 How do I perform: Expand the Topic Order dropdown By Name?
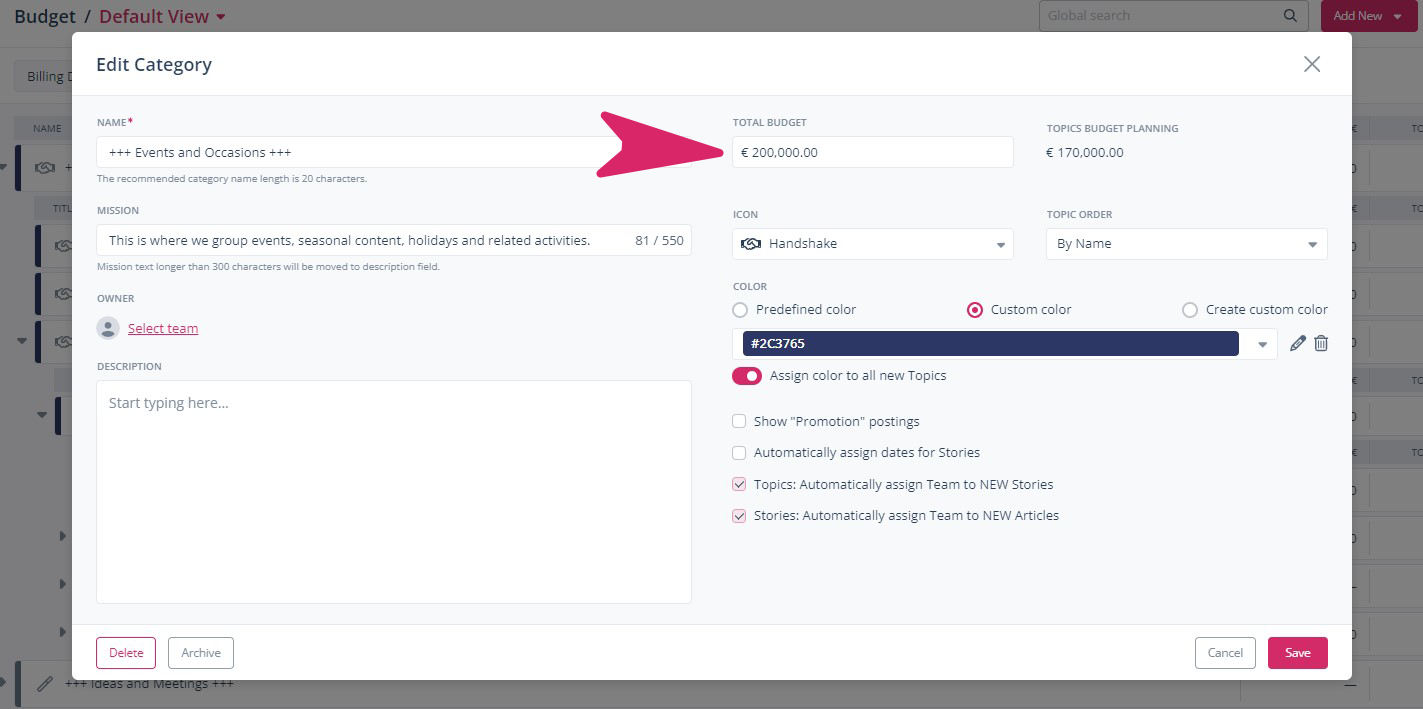coord(1312,245)
